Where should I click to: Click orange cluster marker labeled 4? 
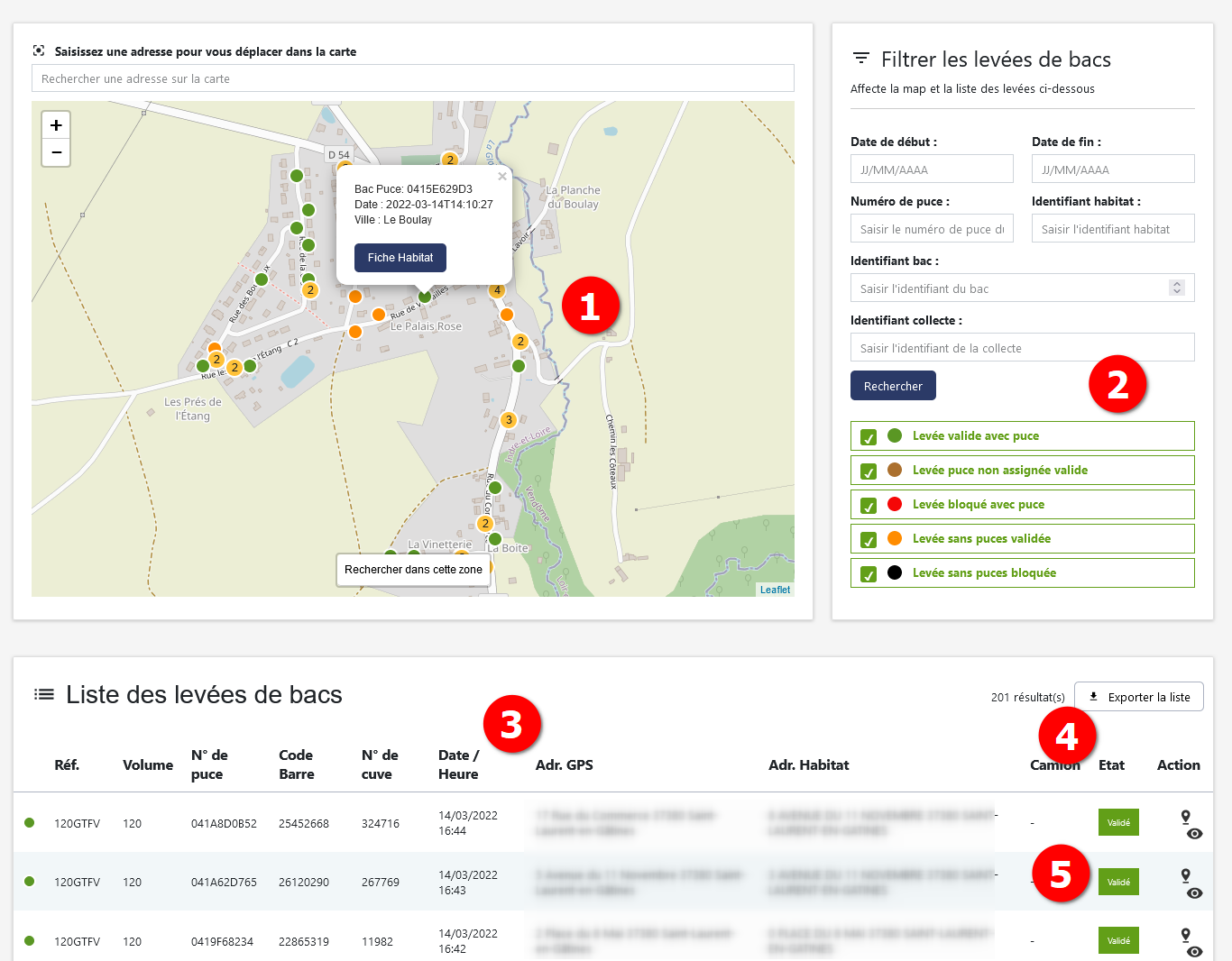click(x=497, y=290)
